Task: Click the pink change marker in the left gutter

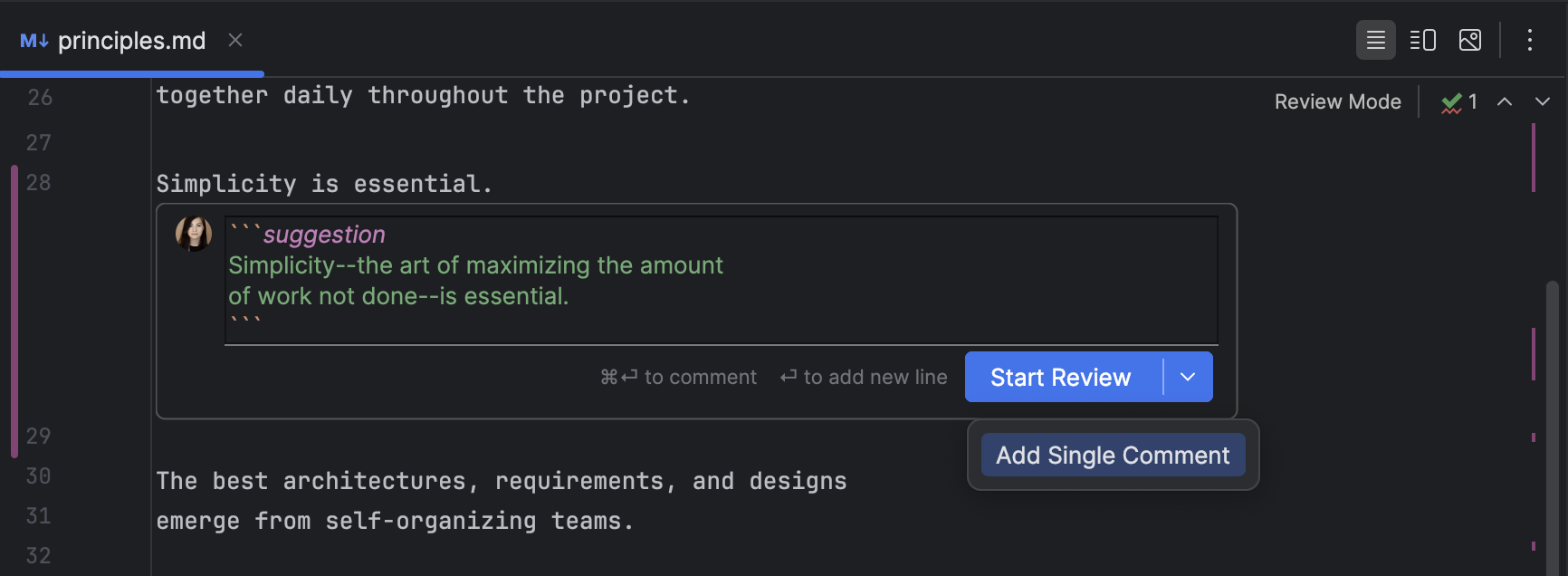Action: pos(14,308)
